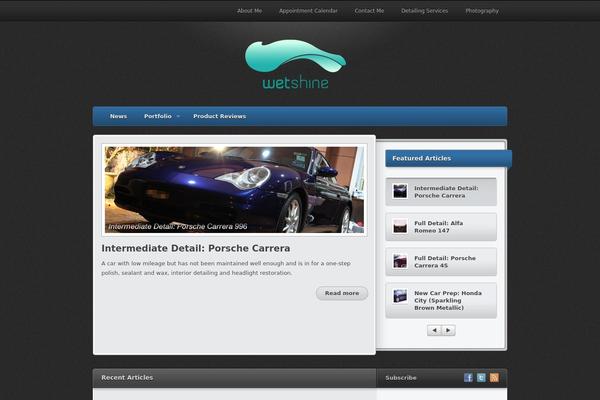Viewport: 600px width, 400px height.
Task: Click the next featured articles arrow
Action: point(448,330)
